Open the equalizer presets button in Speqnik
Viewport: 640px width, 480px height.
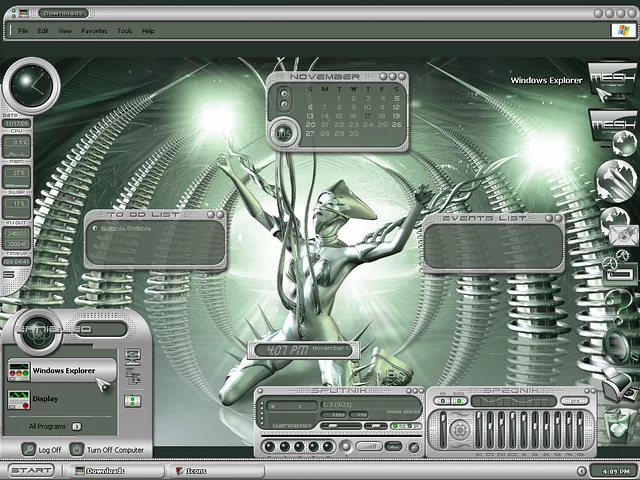coord(575,401)
